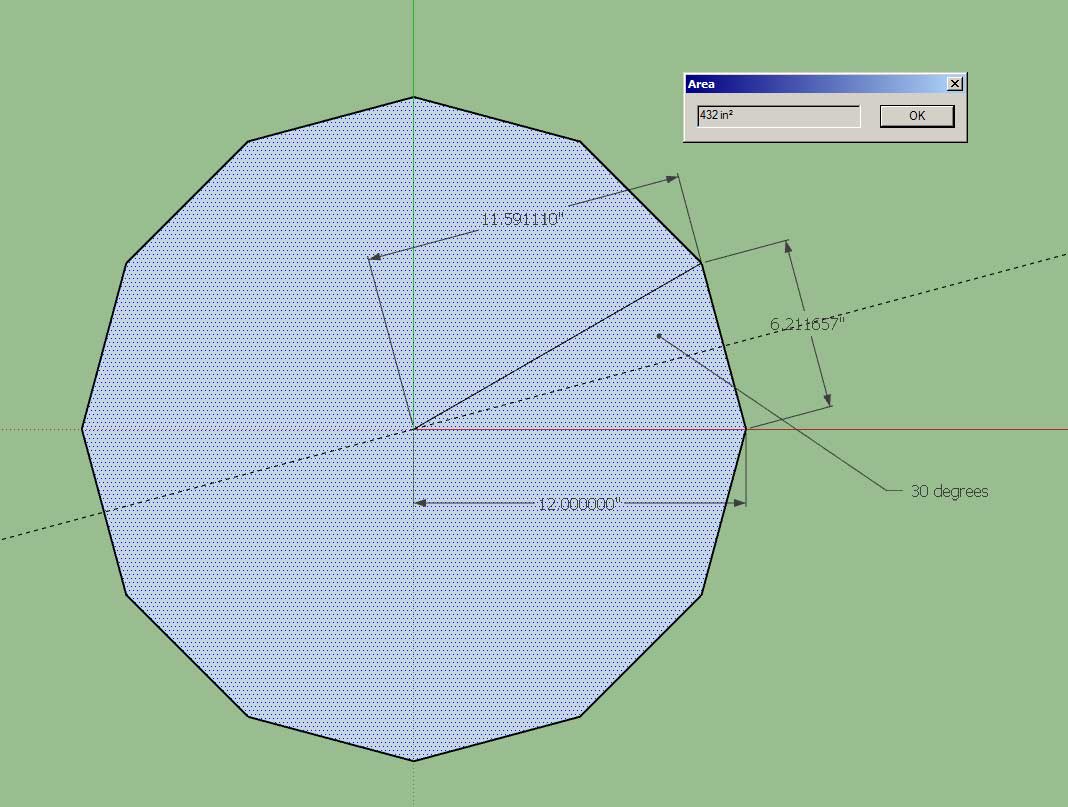The image size is (1068, 807).
Task: Click the 432 in² area value field
Action: (x=778, y=116)
